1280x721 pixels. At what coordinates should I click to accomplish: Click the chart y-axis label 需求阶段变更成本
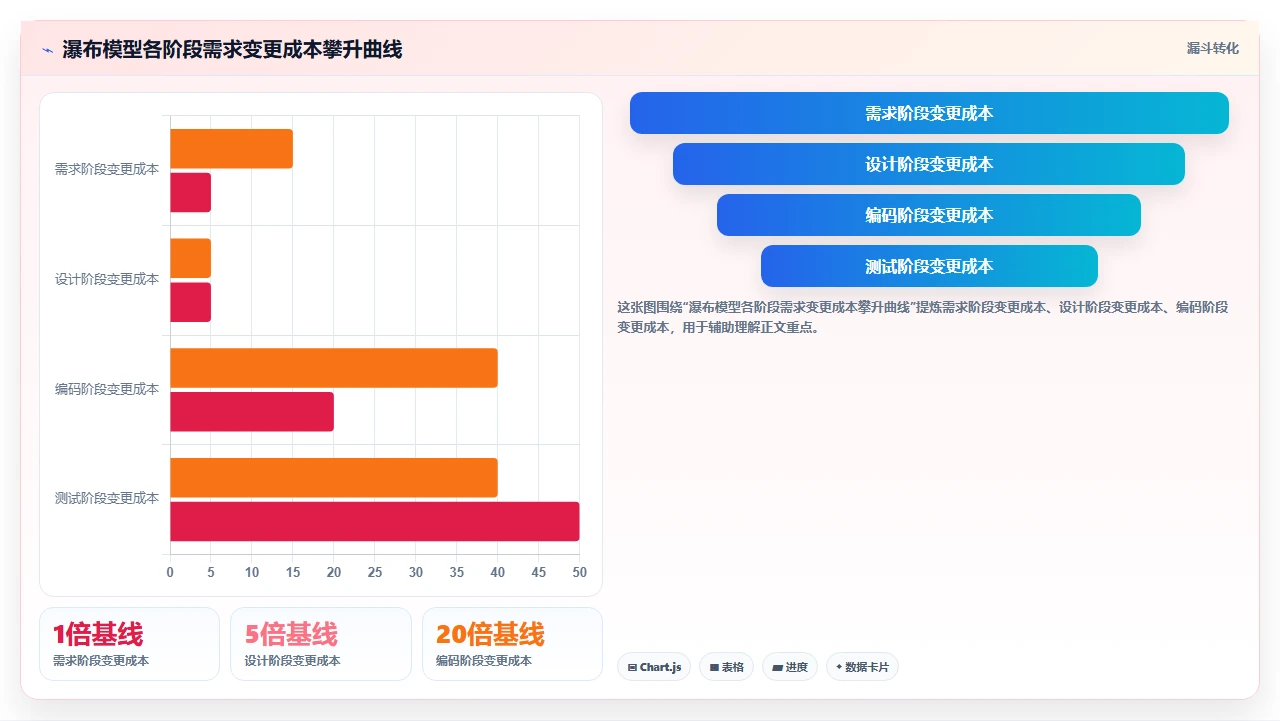click(x=106, y=170)
